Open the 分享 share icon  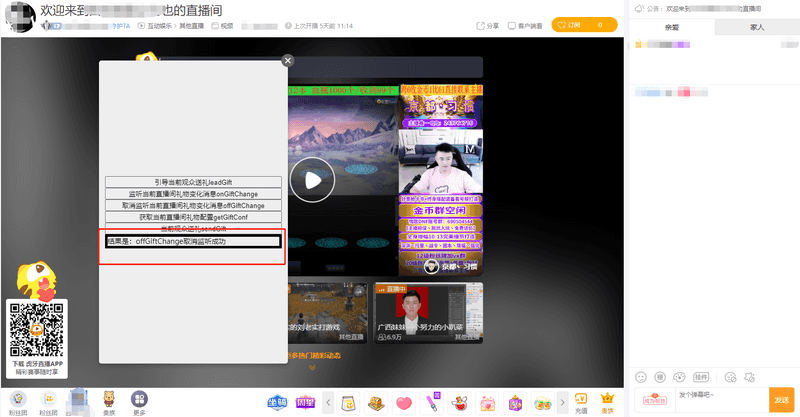(x=487, y=26)
